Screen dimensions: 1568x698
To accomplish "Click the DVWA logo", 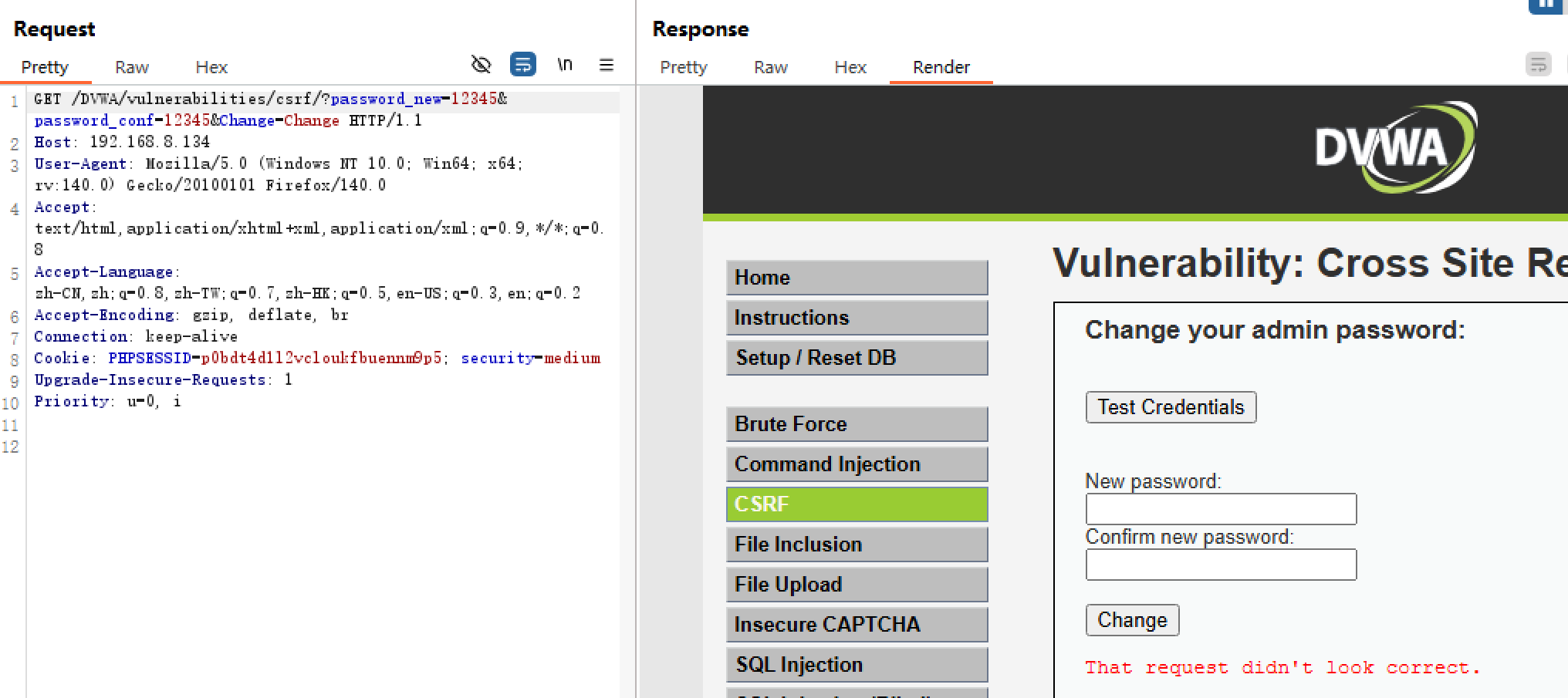I will [x=1395, y=147].
